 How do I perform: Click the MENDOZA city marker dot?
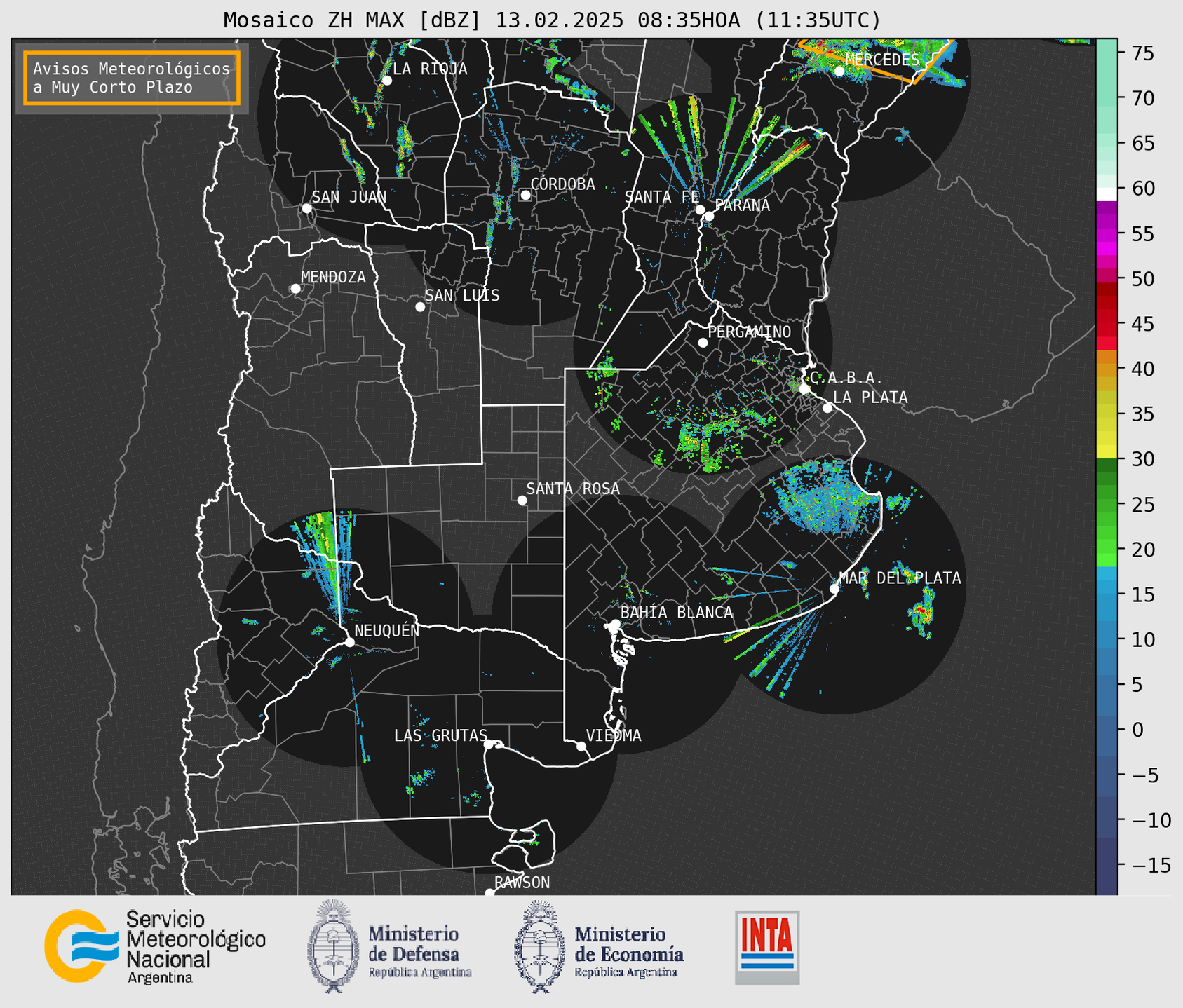(296, 289)
